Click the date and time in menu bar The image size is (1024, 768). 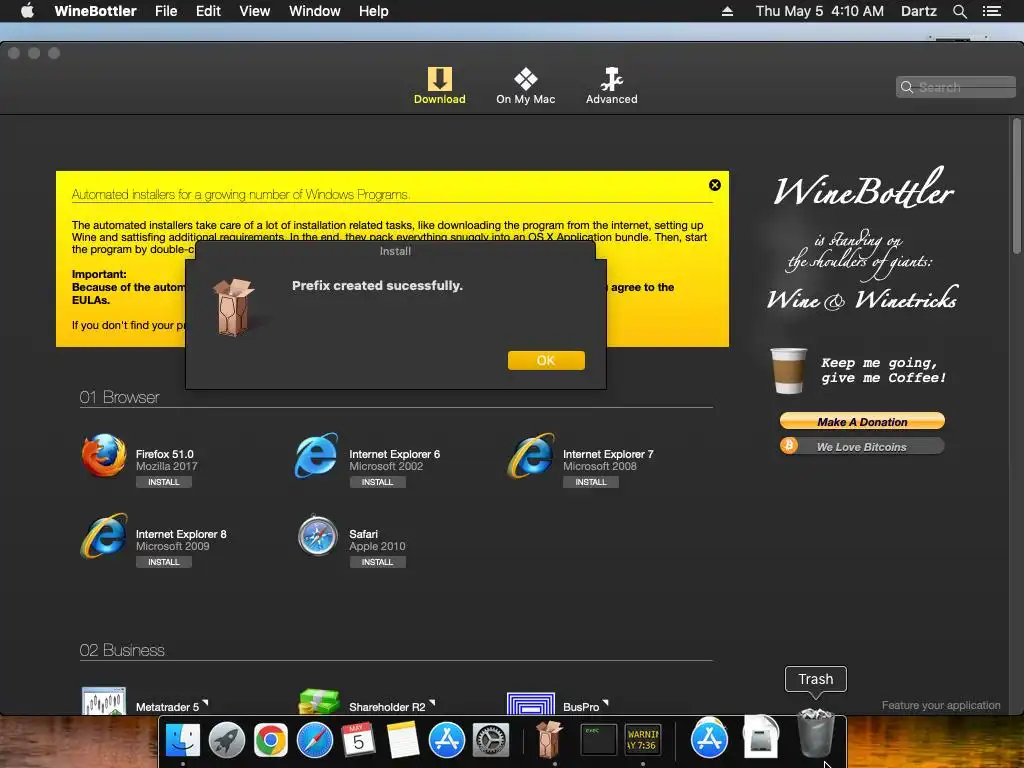click(820, 11)
